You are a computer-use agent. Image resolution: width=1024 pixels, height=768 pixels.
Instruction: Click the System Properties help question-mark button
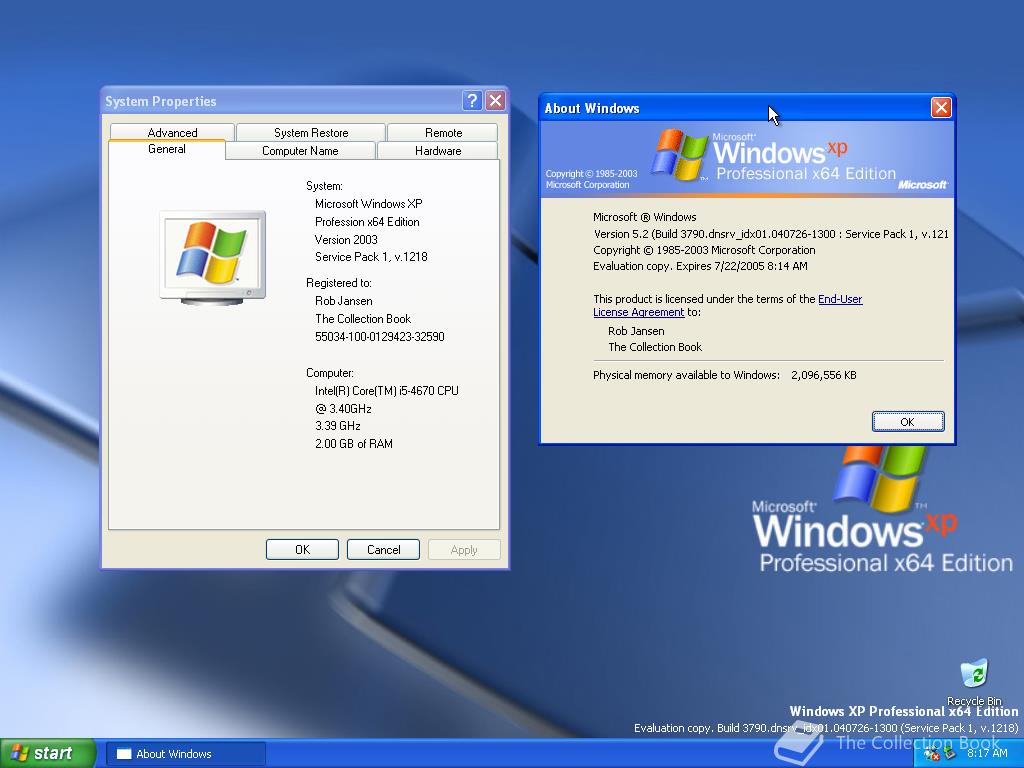coord(472,101)
